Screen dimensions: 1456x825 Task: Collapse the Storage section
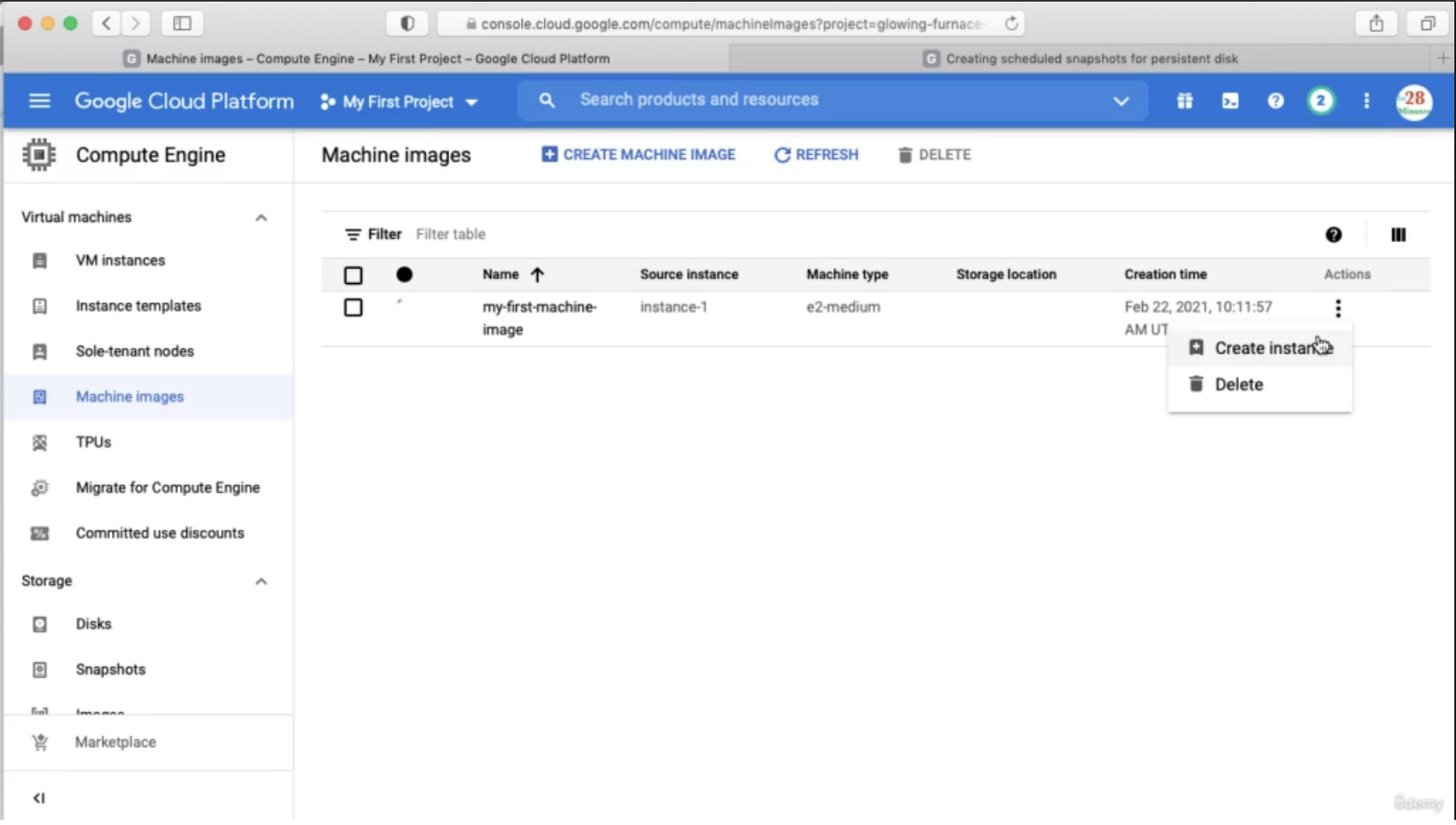[261, 582]
